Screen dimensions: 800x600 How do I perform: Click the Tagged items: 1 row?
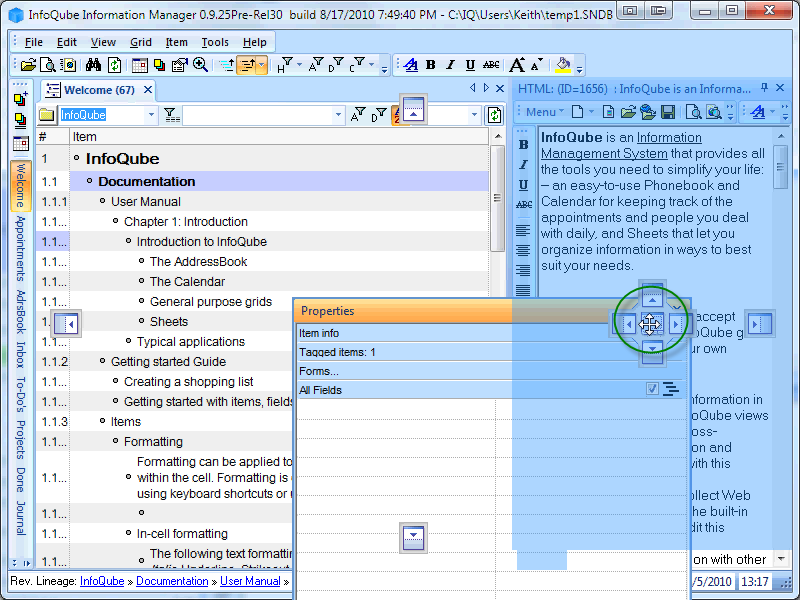point(490,352)
